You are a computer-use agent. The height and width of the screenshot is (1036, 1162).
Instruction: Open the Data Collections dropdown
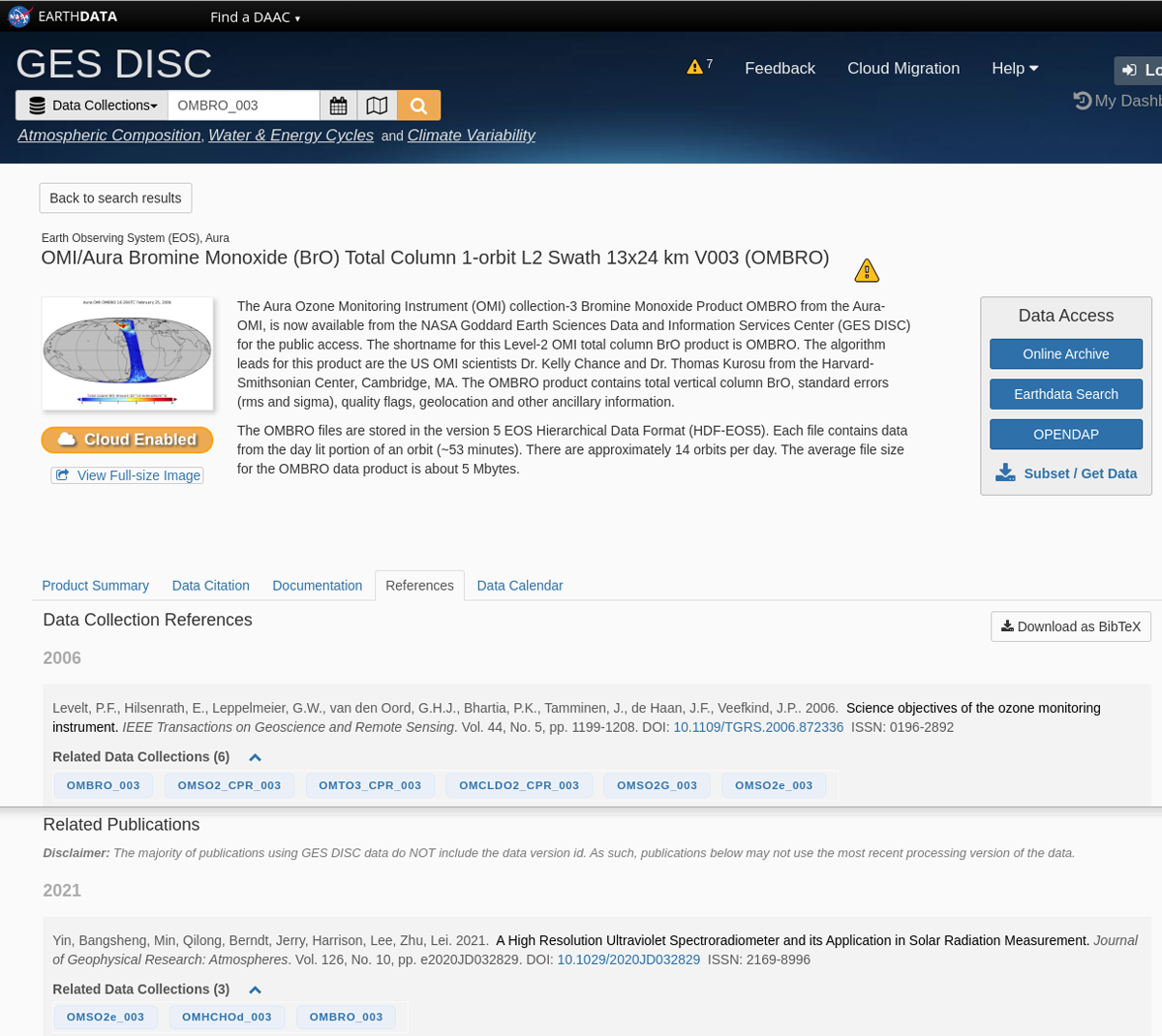(91, 105)
